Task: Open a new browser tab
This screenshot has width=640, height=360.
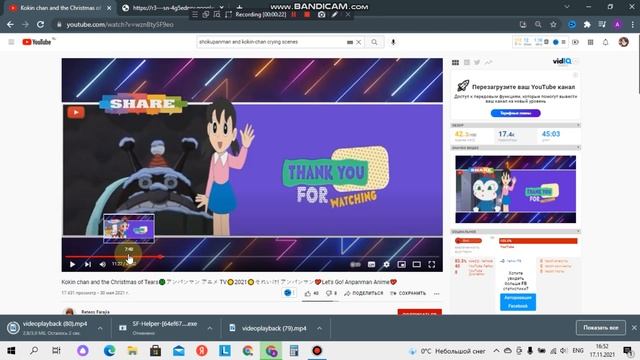Action: (240, 7)
